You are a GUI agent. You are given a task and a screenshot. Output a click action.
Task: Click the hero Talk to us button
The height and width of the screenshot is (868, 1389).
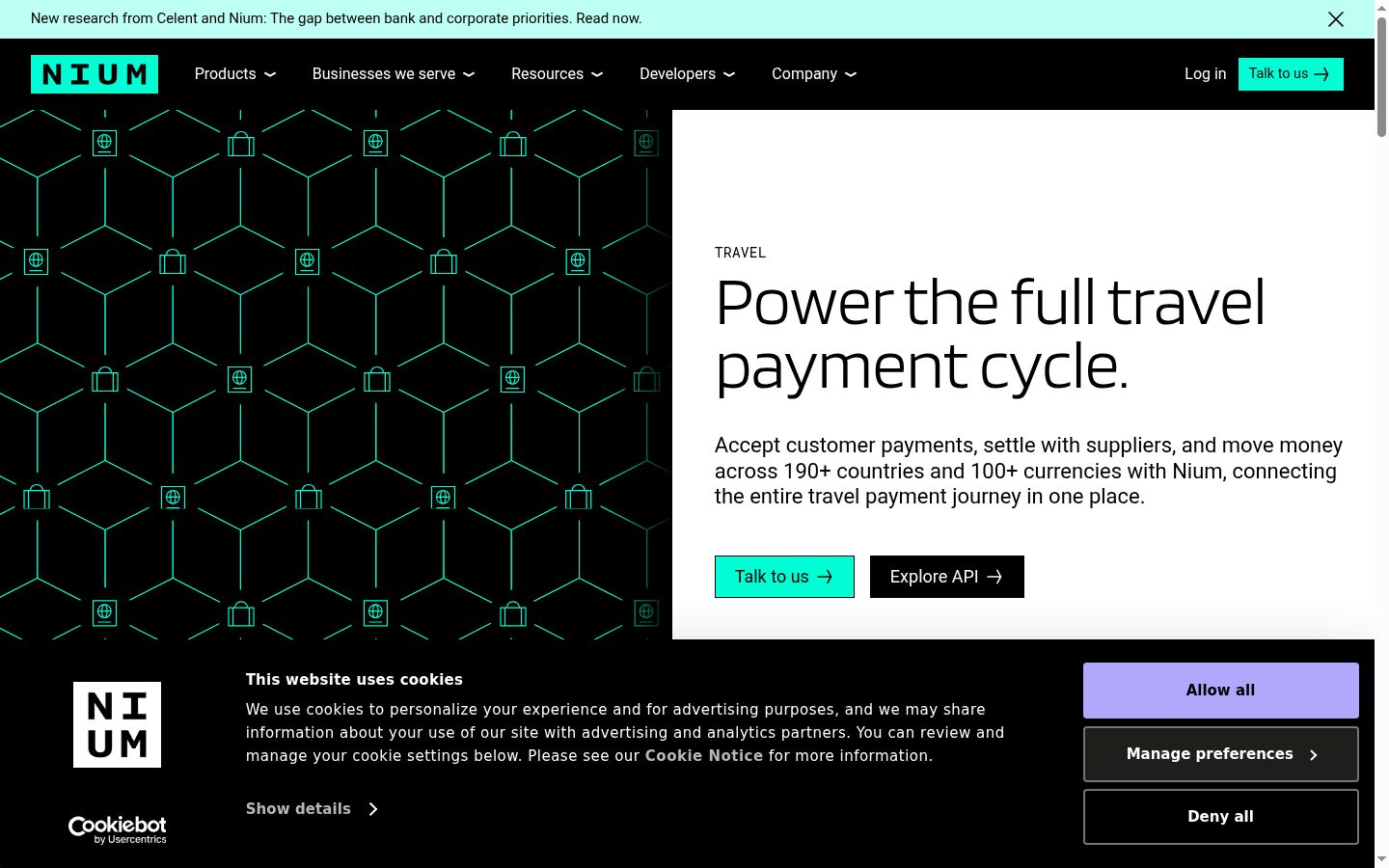click(784, 577)
